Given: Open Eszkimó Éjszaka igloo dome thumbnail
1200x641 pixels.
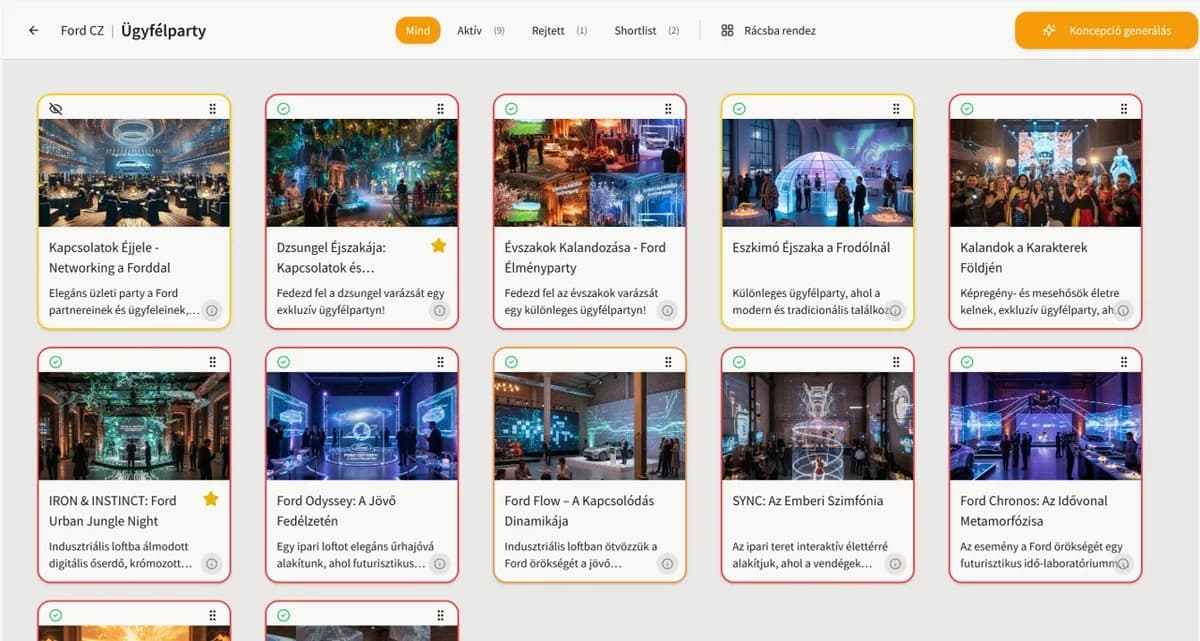Looking at the screenshot, I should point(818,173).
